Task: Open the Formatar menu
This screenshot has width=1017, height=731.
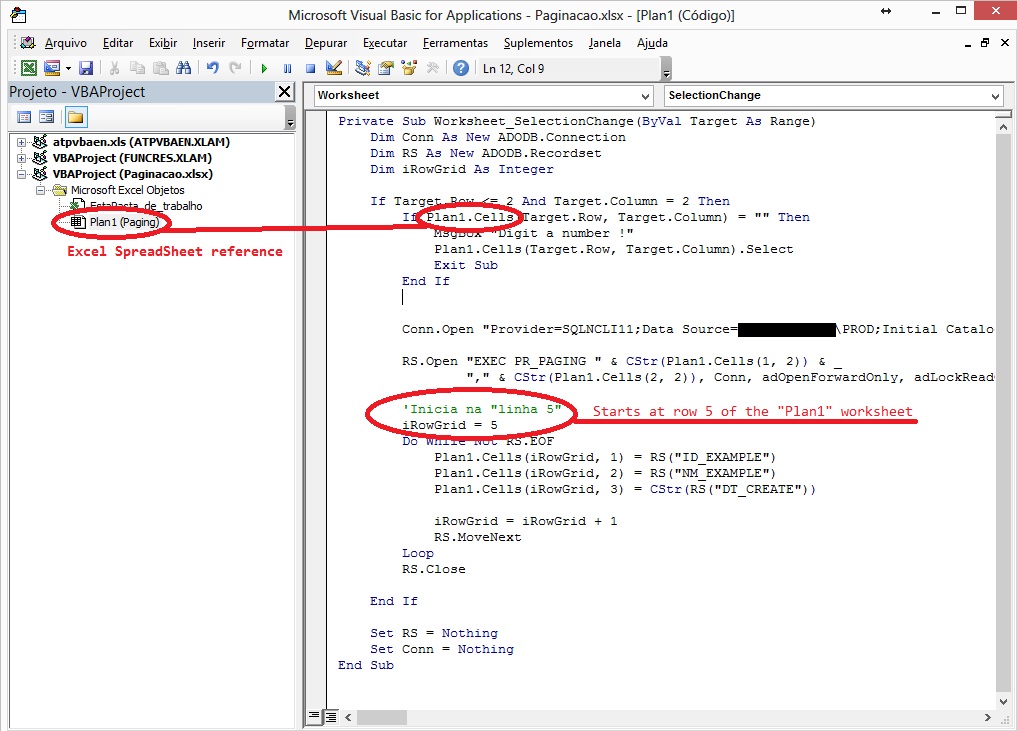Action: pos(265,43)
